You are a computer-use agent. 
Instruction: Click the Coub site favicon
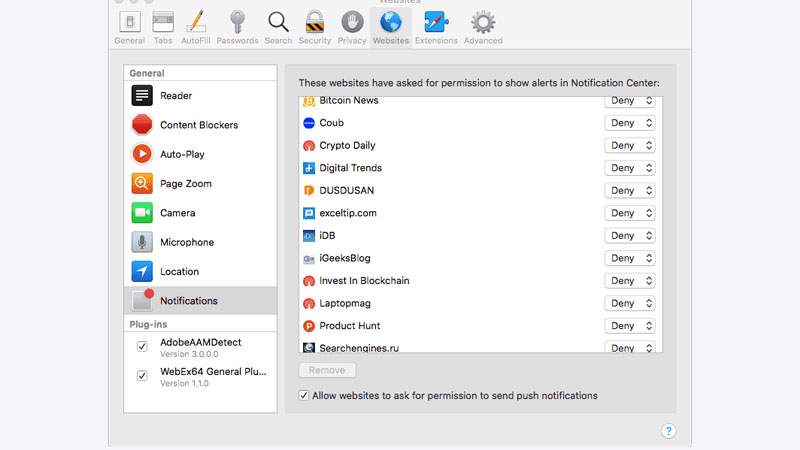pos(309,123)
